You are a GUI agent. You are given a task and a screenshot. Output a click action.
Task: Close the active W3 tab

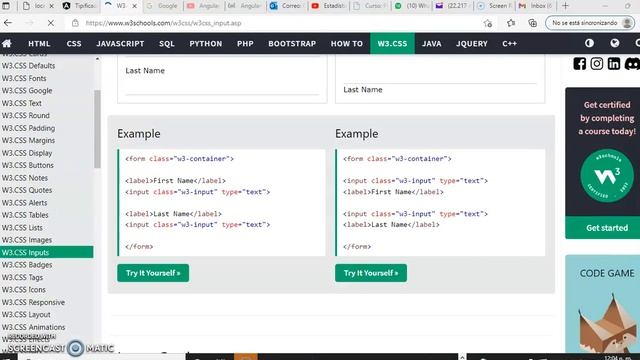coord(134,6)
